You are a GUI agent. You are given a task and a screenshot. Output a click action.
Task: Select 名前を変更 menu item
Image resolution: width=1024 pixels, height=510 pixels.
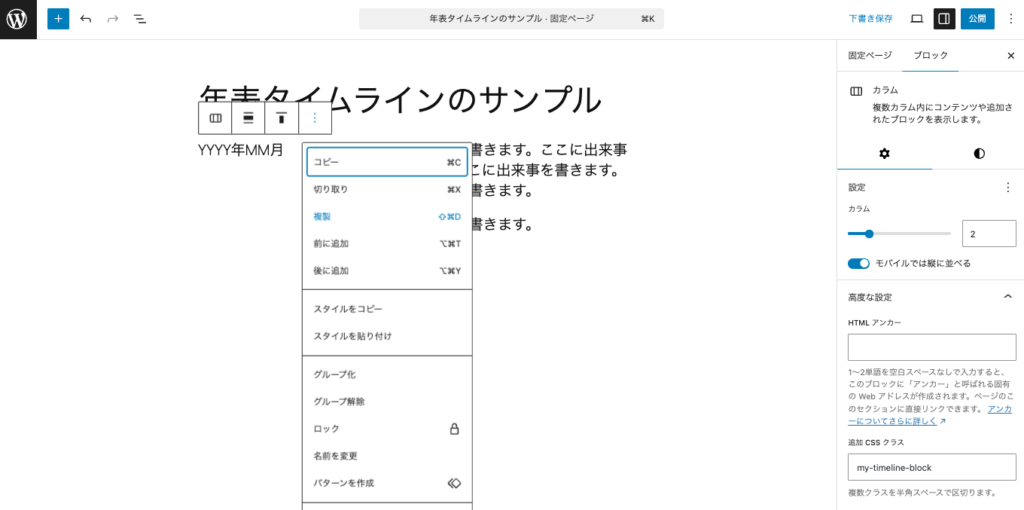(387, 456)
